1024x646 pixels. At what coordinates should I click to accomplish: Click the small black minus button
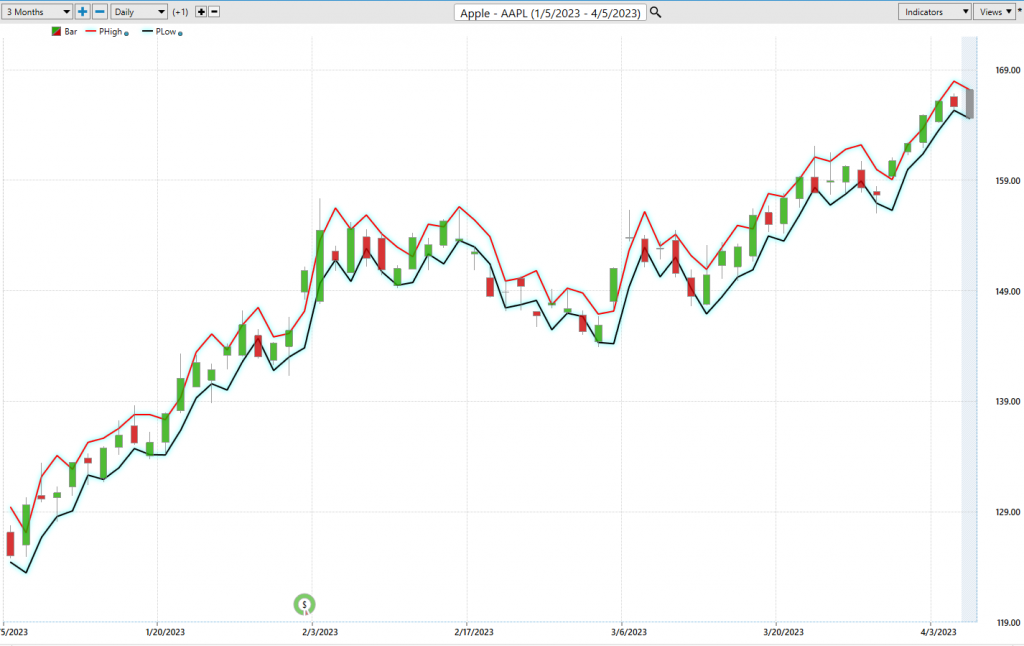click(214, 12)
